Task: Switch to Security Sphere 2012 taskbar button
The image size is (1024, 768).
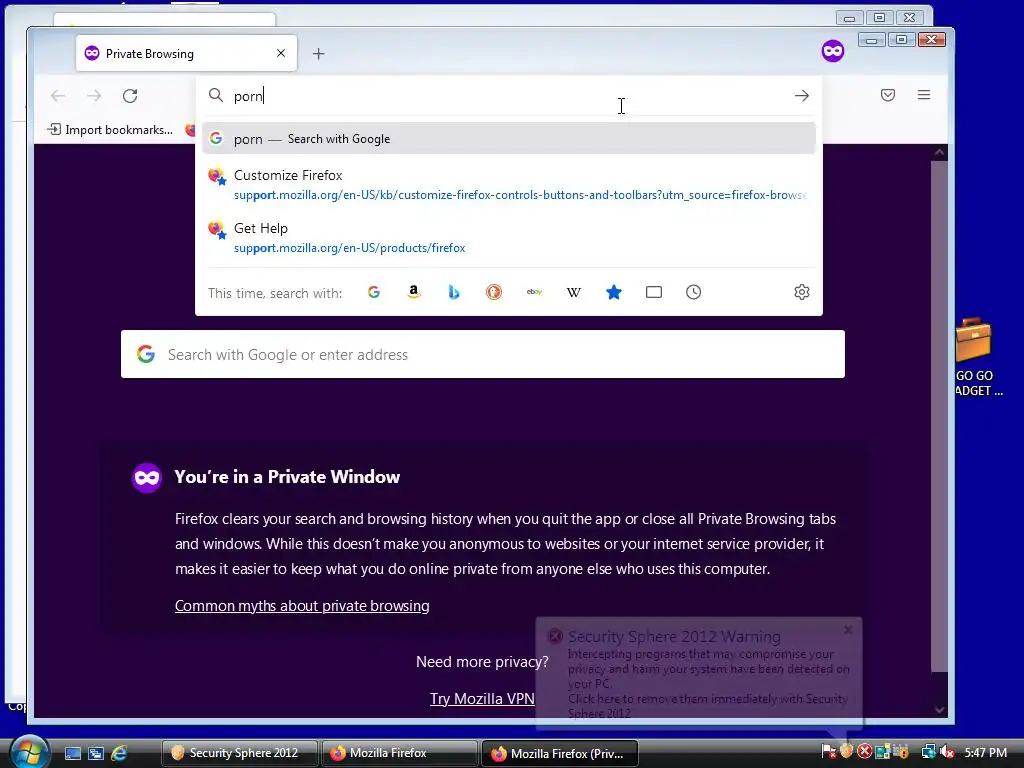Action: tap(239, 753)
